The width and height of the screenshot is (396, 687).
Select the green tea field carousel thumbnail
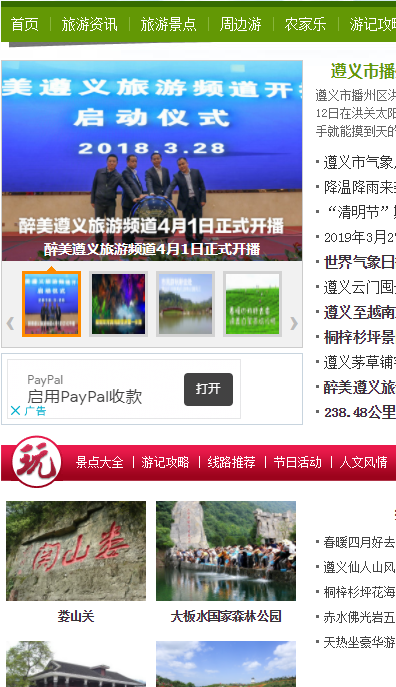pyautogui.click(x=252, y=304)
